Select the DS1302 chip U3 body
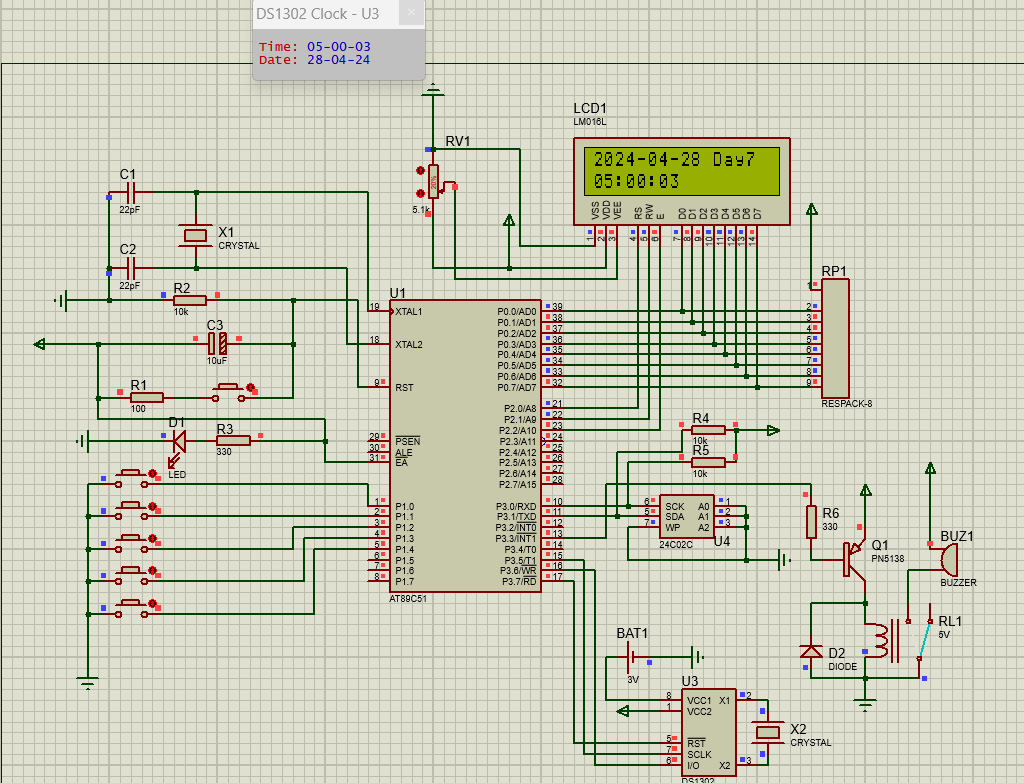Viewport: 1024px width, 783px height. tap(709, 732)
